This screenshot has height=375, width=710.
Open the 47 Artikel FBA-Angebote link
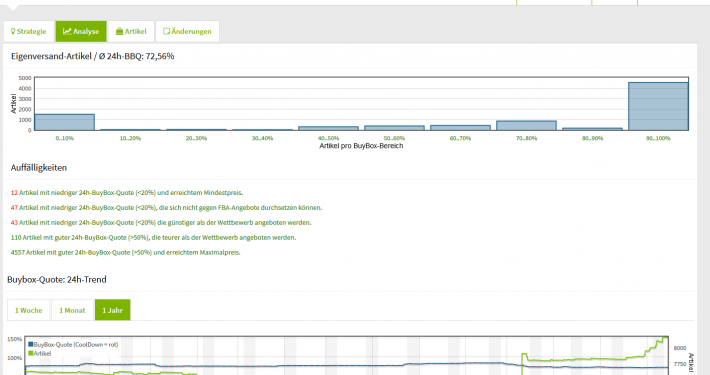[x=166, y=208]
